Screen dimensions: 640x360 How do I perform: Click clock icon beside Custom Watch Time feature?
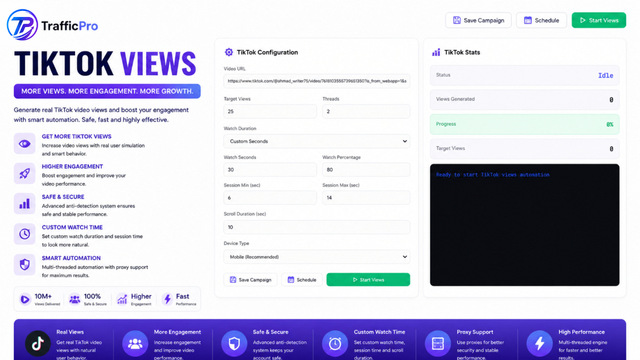click(x=24, y=234)
